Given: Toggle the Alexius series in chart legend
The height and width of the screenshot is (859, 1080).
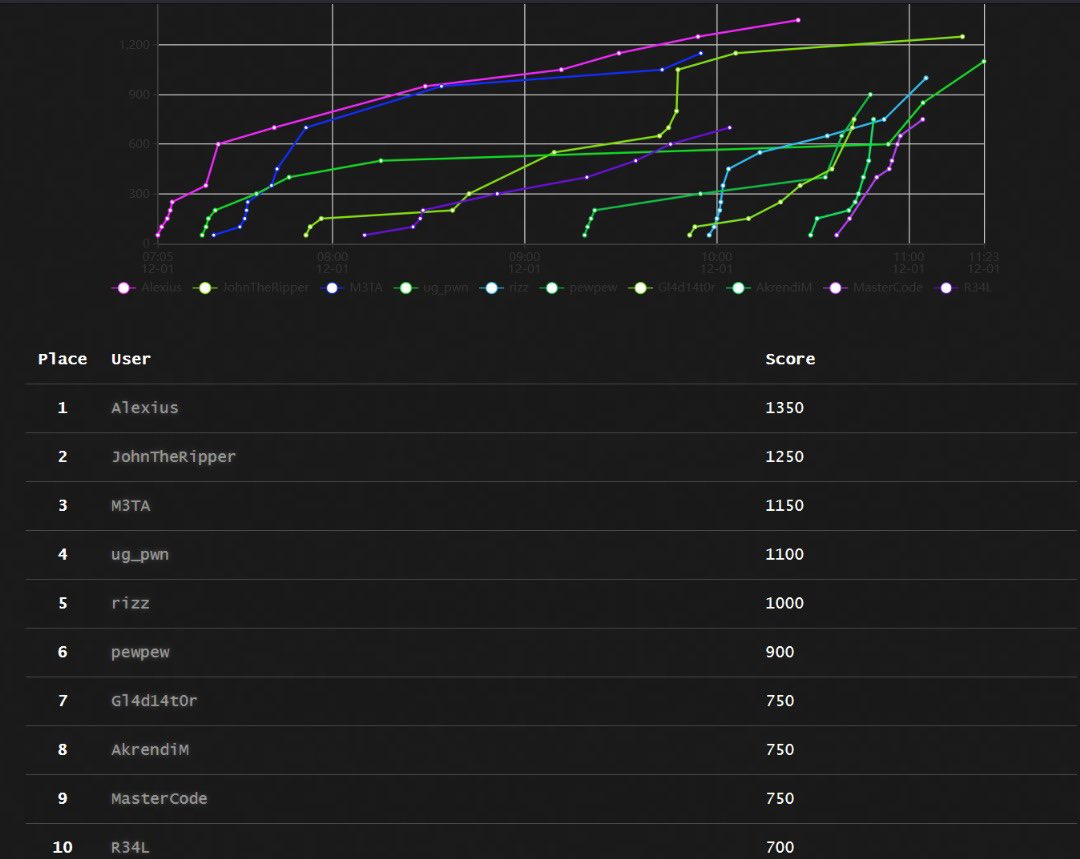Looking at the screenshot, I should click(147, 287).
